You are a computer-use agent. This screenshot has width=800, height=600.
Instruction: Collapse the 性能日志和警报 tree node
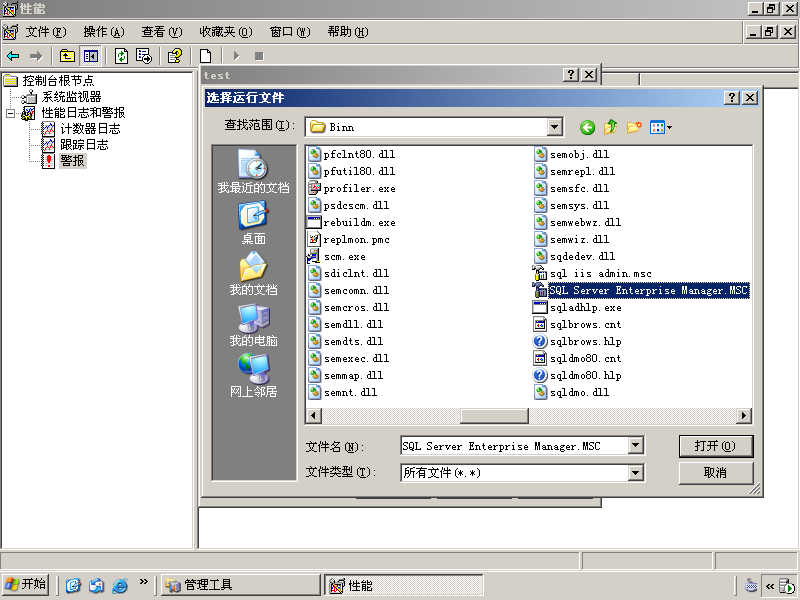(x=11, y=113)
